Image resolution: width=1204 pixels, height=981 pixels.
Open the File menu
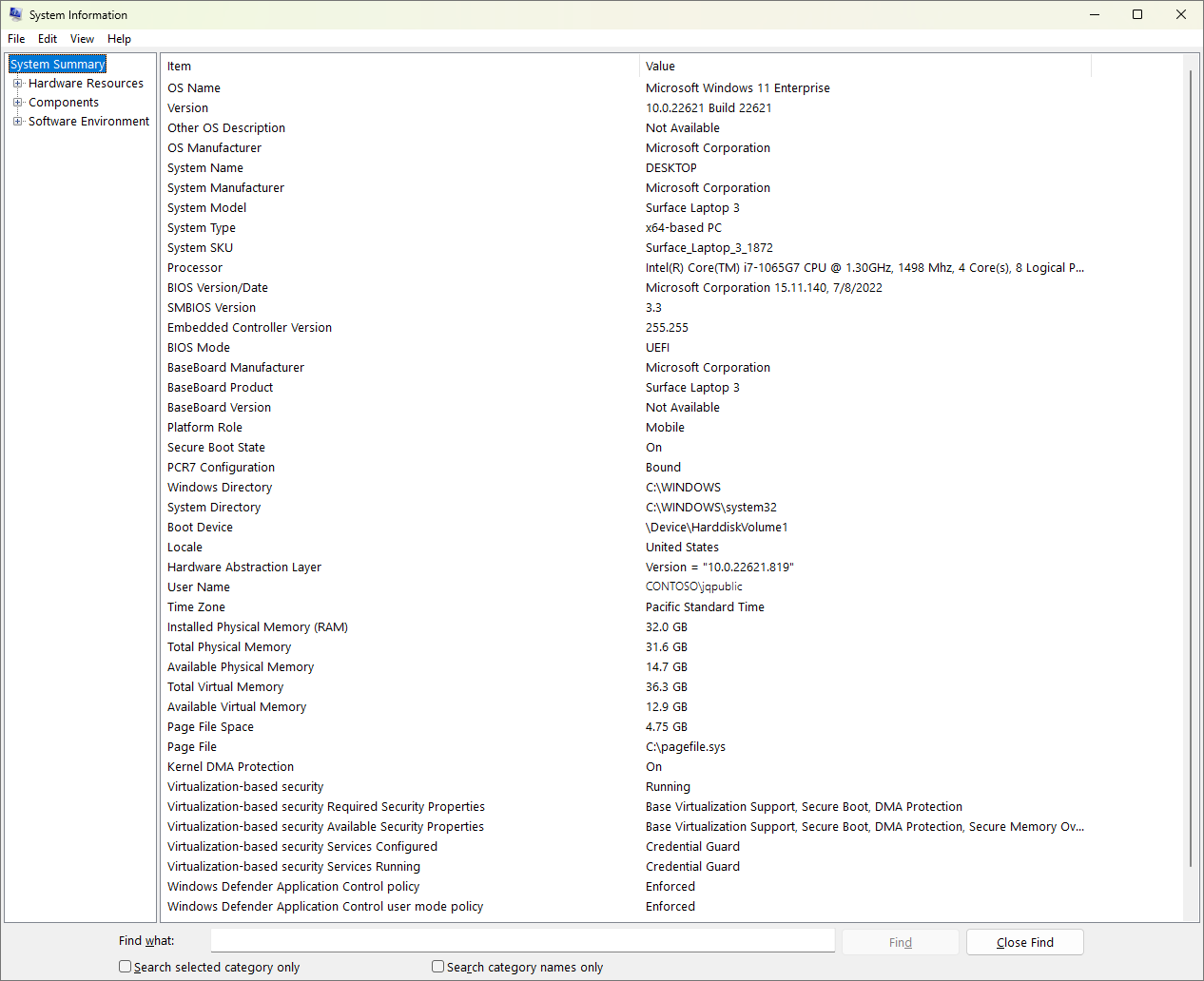coord(16,39)
